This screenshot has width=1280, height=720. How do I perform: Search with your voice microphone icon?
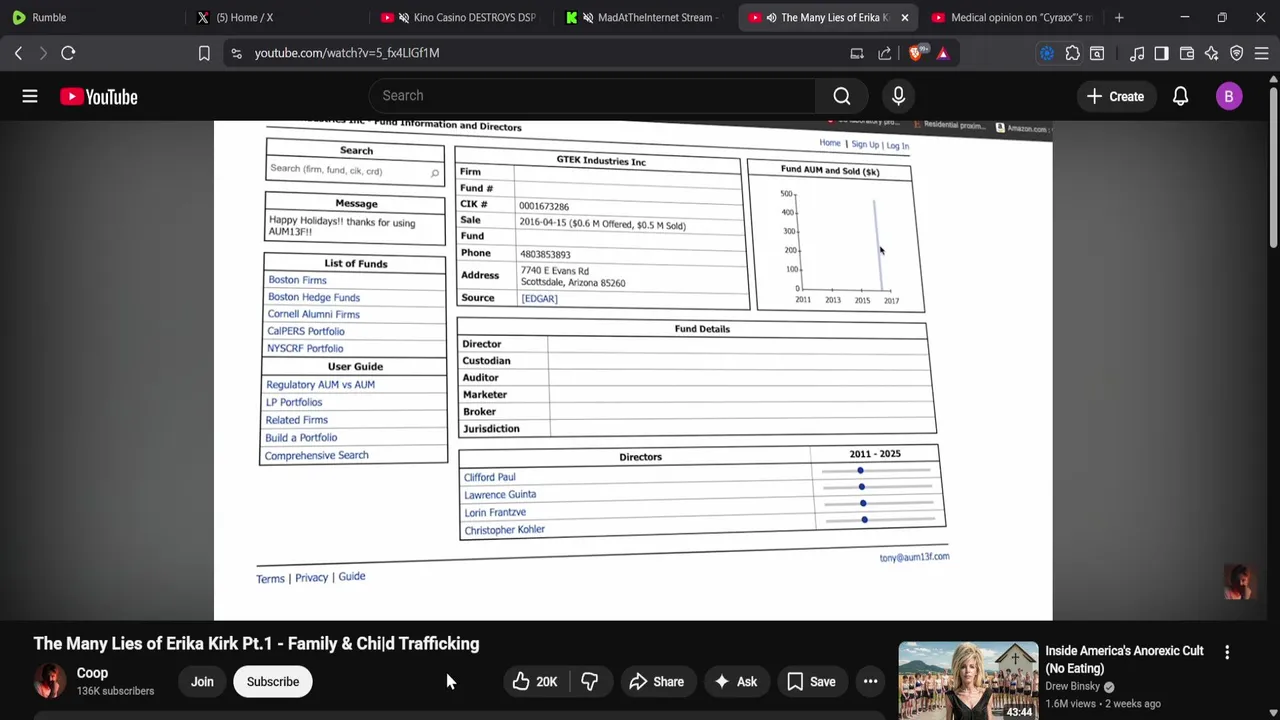click(x=898, y=96)
